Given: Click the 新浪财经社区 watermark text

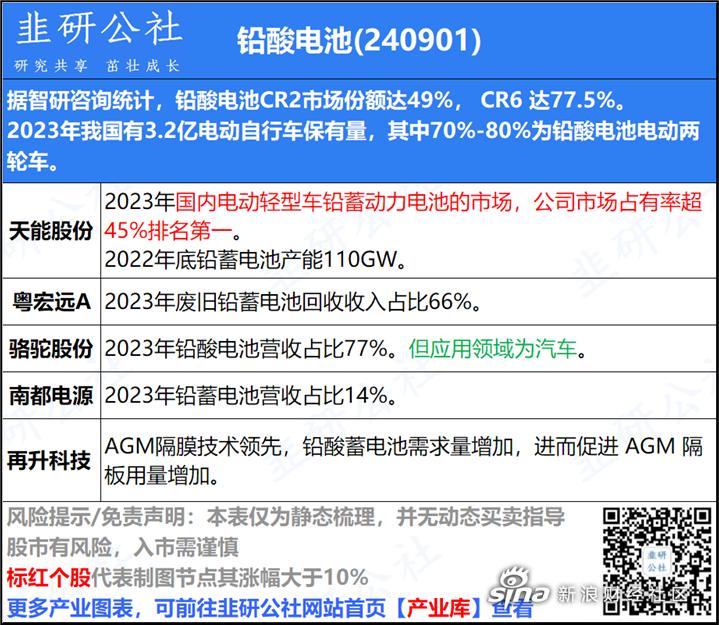Looking at the screenshot, I should tap(623, 594).
